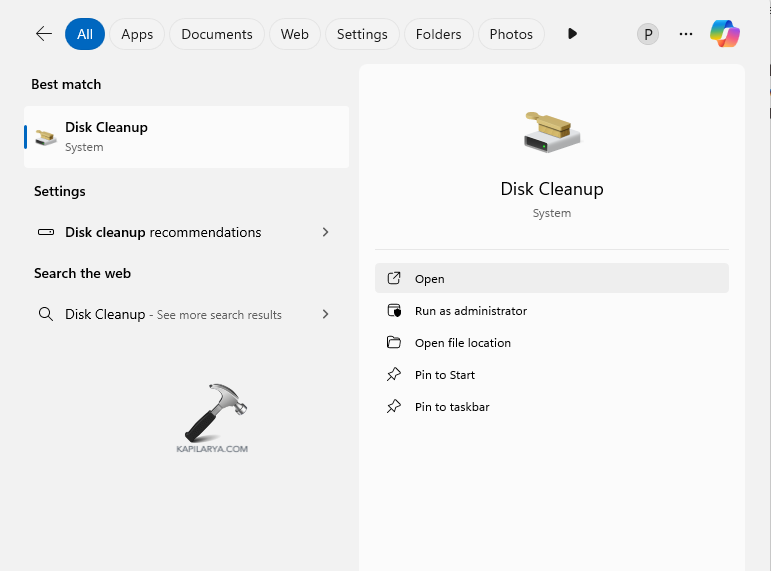Viewport: 771px width, 571px height.
Task: Click the back arrow icon
Action: click(x=43, y=34)
